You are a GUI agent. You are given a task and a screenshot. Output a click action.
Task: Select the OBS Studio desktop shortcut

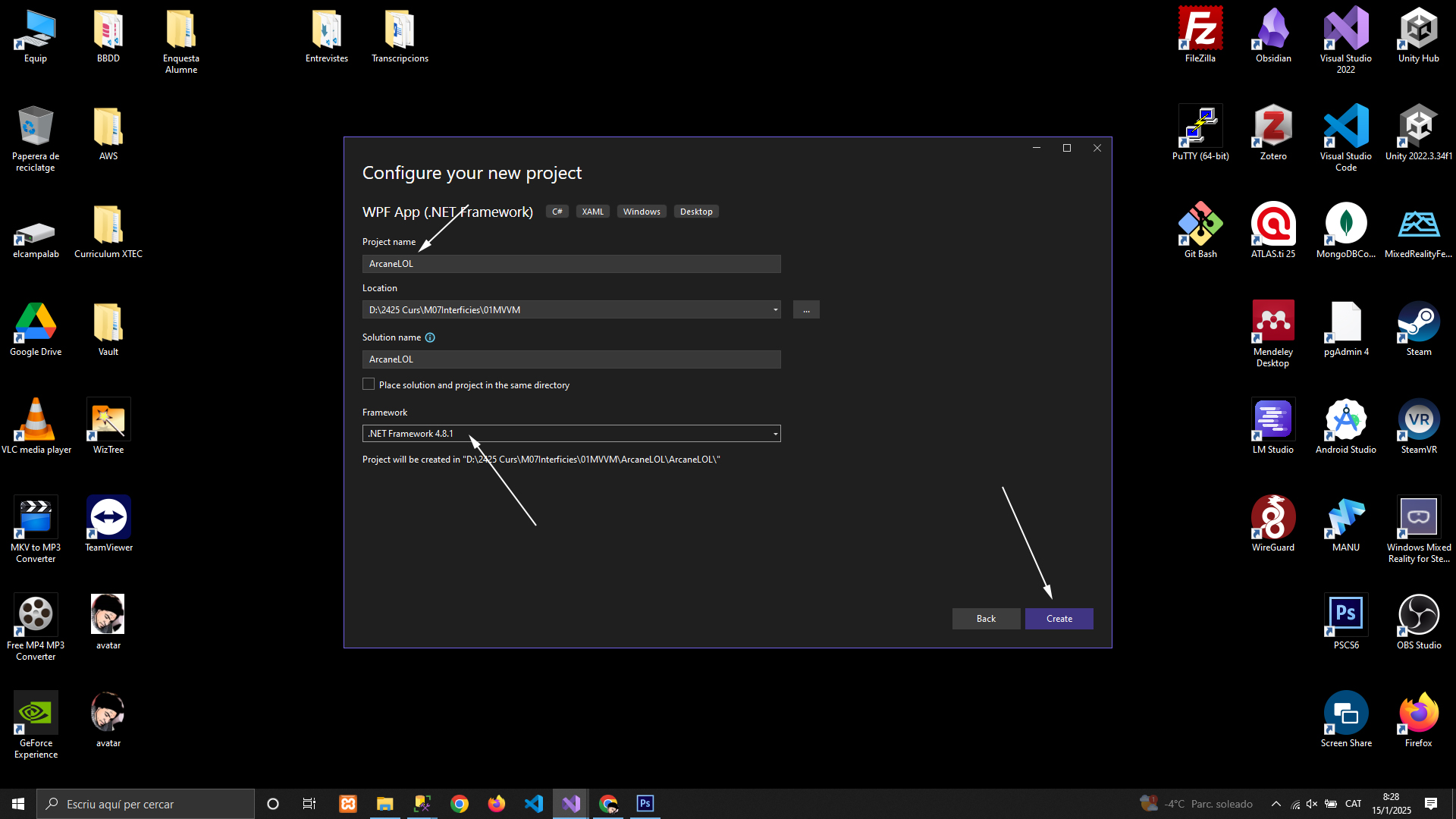[x=1418, y=622]
